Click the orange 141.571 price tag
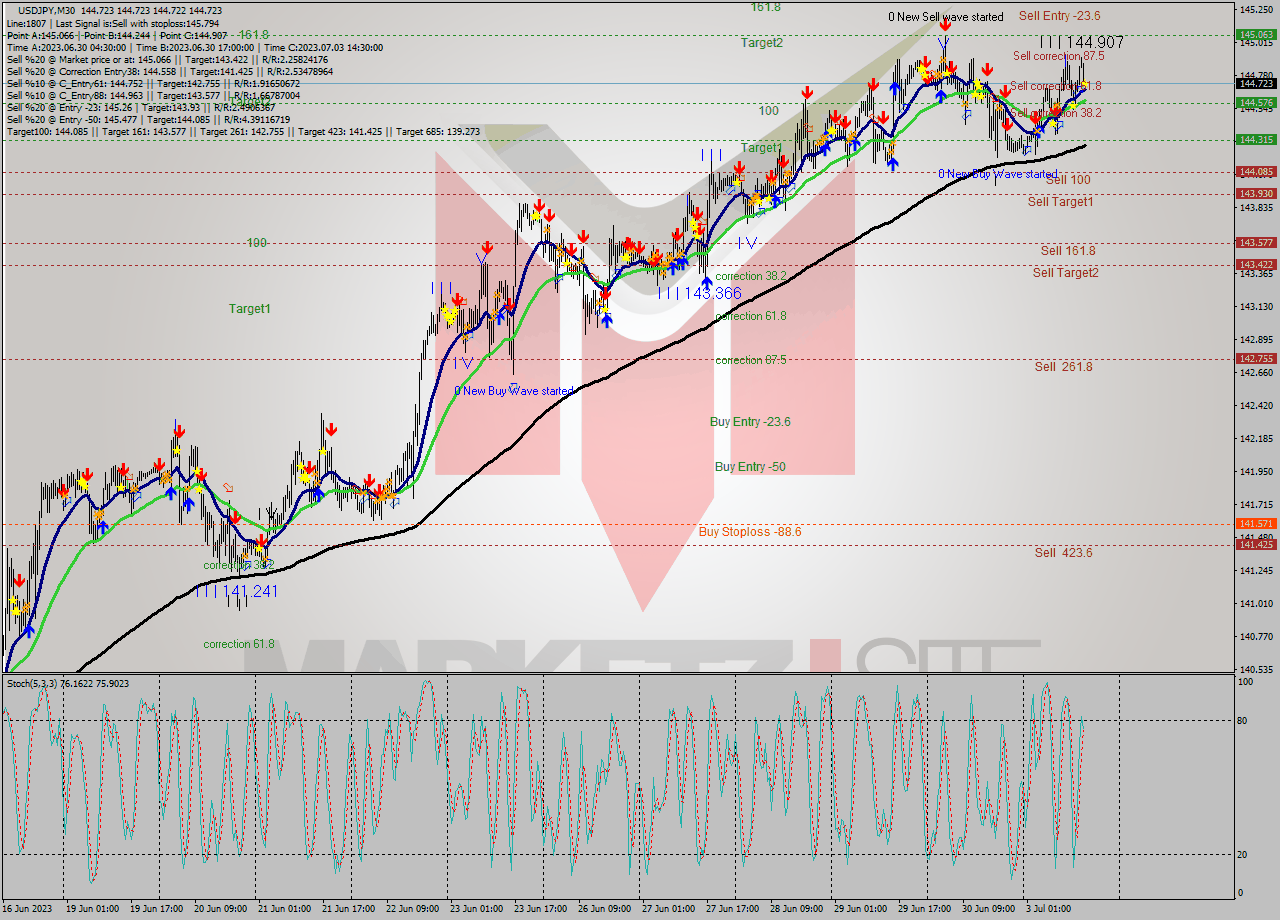Image resolution: width=1280 pixels, height=920 pixels. 1256,523
